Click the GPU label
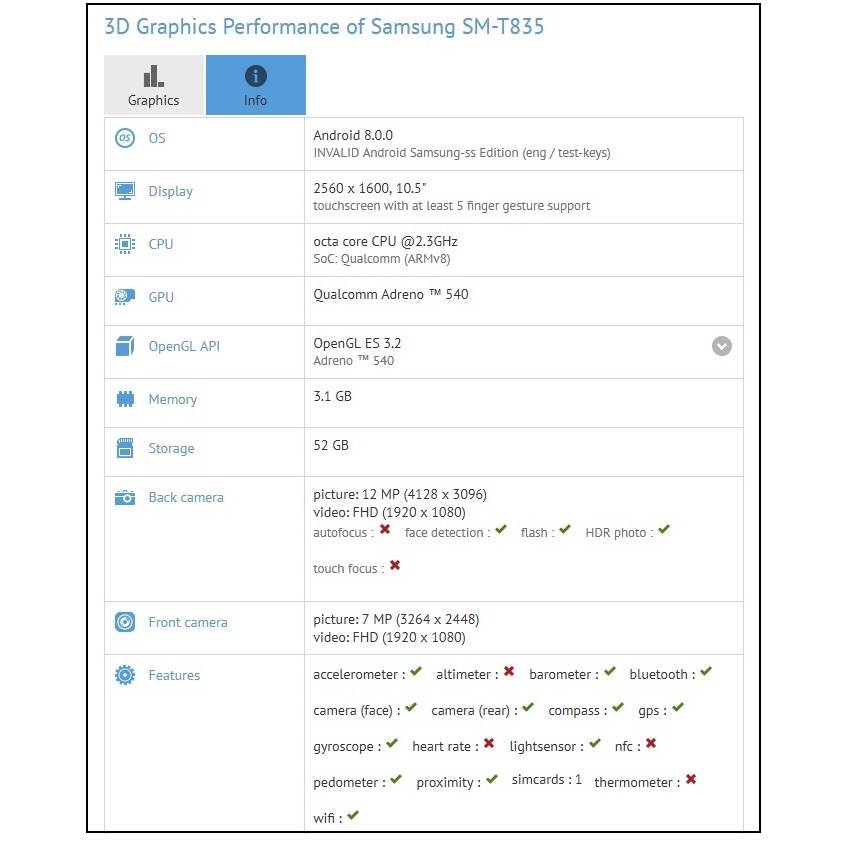The height and width of the screenshot is (850, 850). pos(161,297)
